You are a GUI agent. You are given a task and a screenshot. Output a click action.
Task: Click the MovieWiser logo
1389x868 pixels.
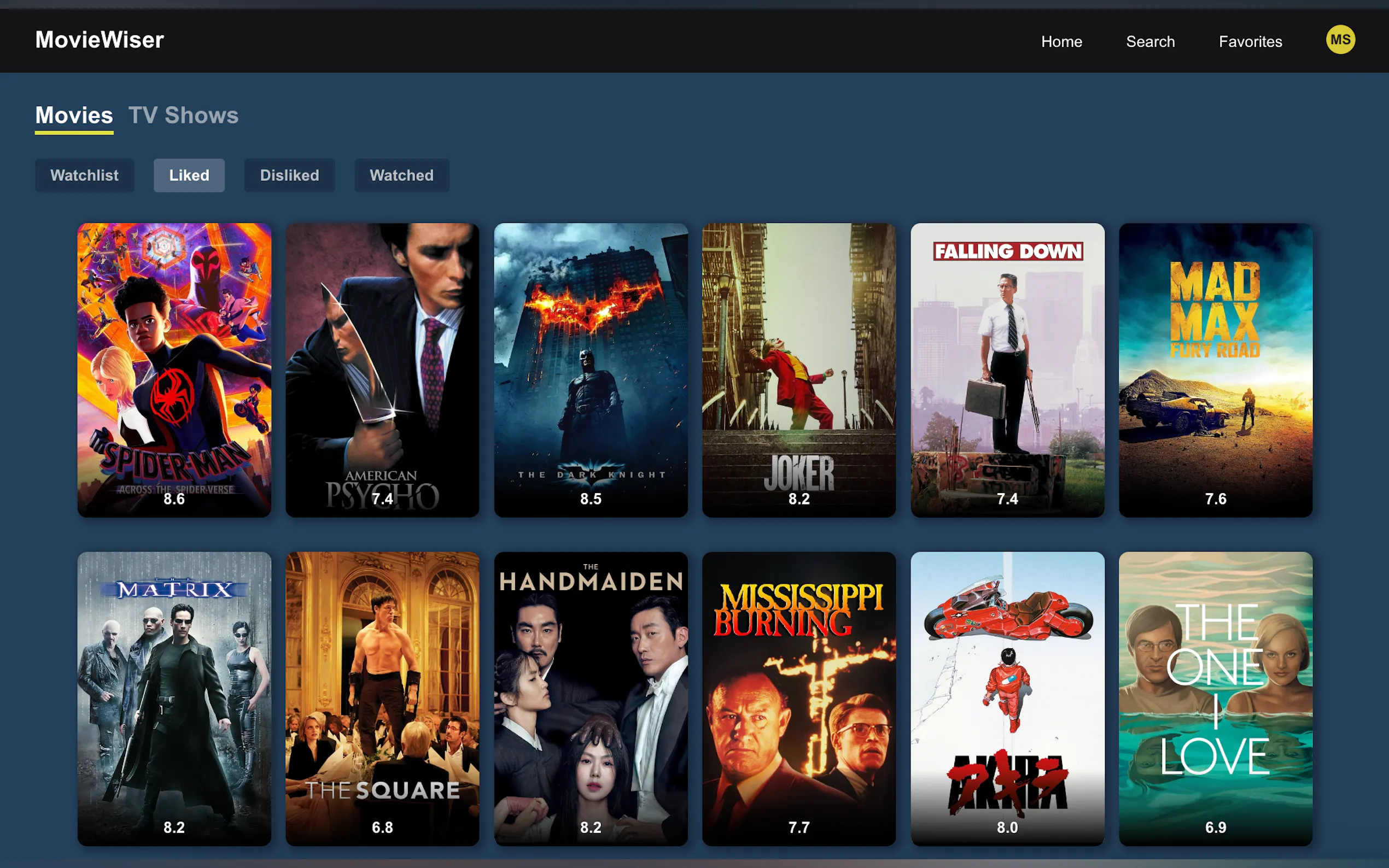point(100,40)
